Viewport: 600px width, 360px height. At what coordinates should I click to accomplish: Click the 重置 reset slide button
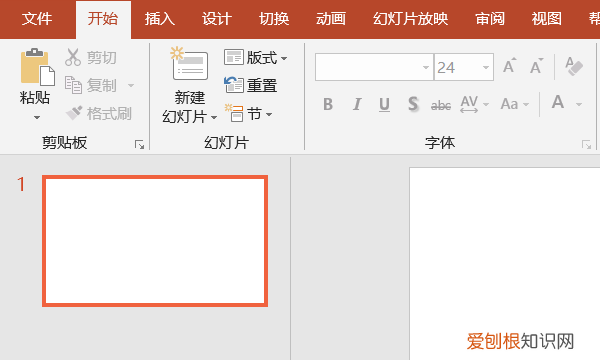pyautogui.click(x=251, y=85)
